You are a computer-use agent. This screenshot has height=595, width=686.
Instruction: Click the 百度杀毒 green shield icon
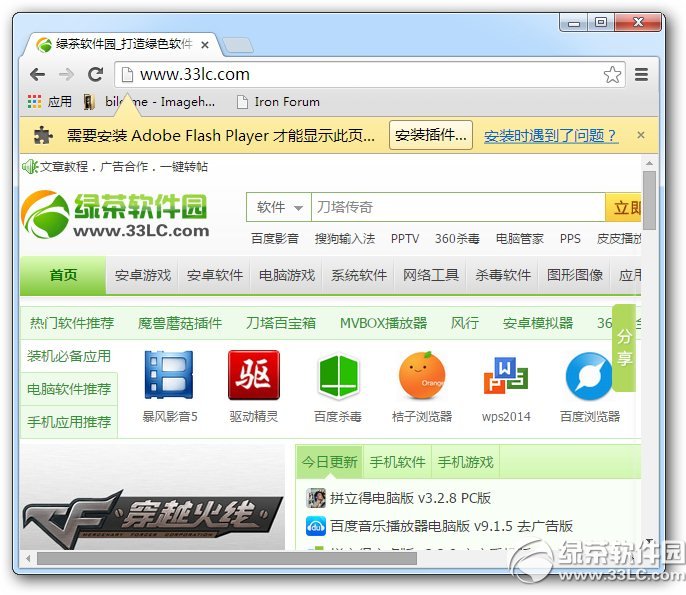pyautogui.click(x=338, y=375)
